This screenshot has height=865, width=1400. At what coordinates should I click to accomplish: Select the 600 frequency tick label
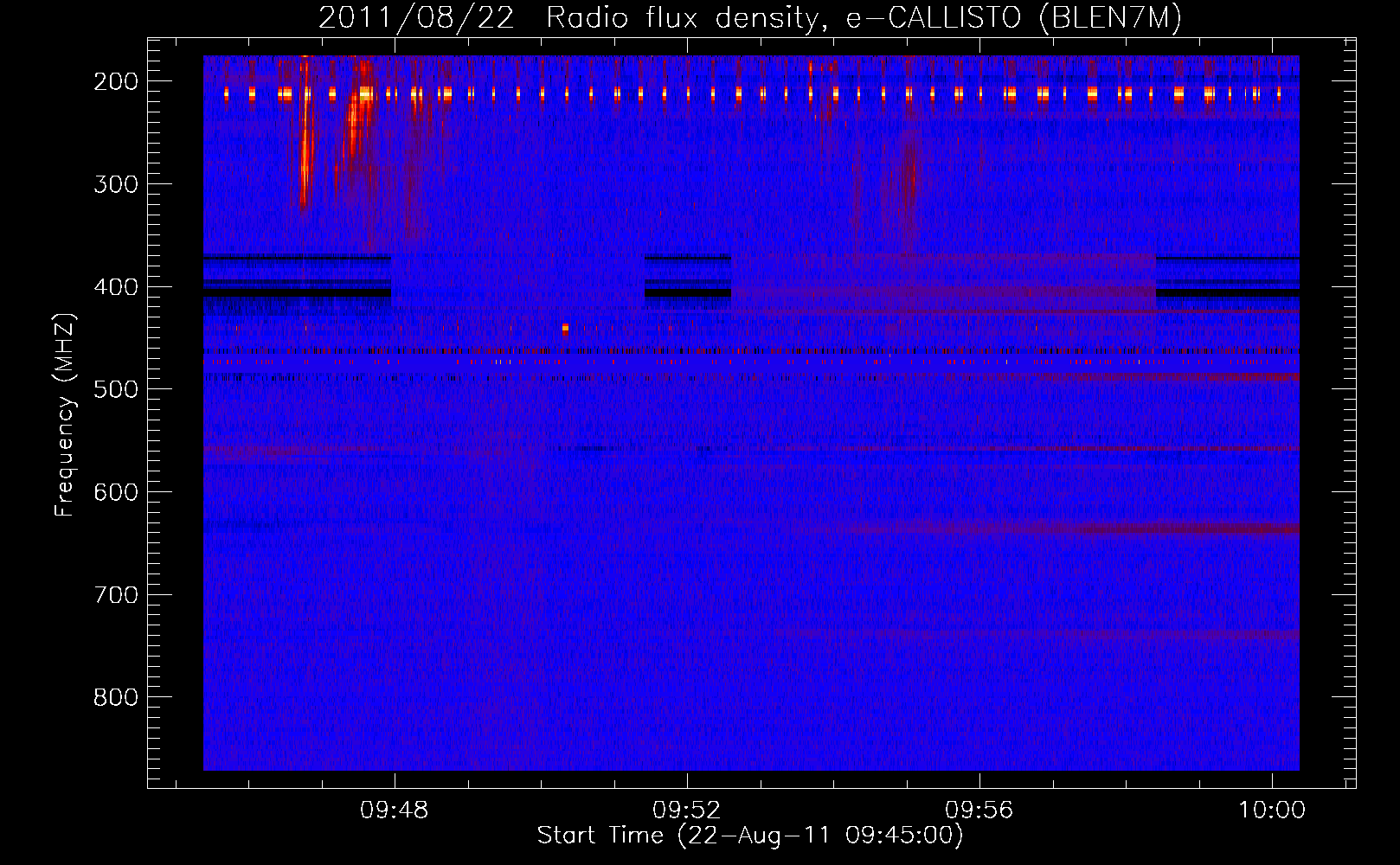coord(116,492)
